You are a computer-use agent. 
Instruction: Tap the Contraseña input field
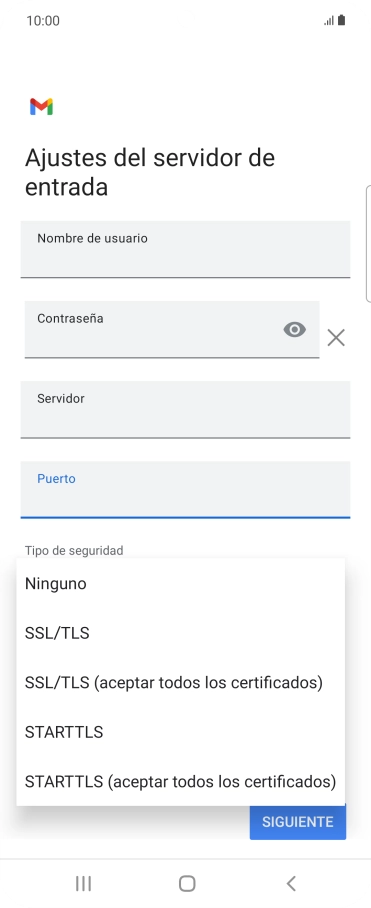172,329
